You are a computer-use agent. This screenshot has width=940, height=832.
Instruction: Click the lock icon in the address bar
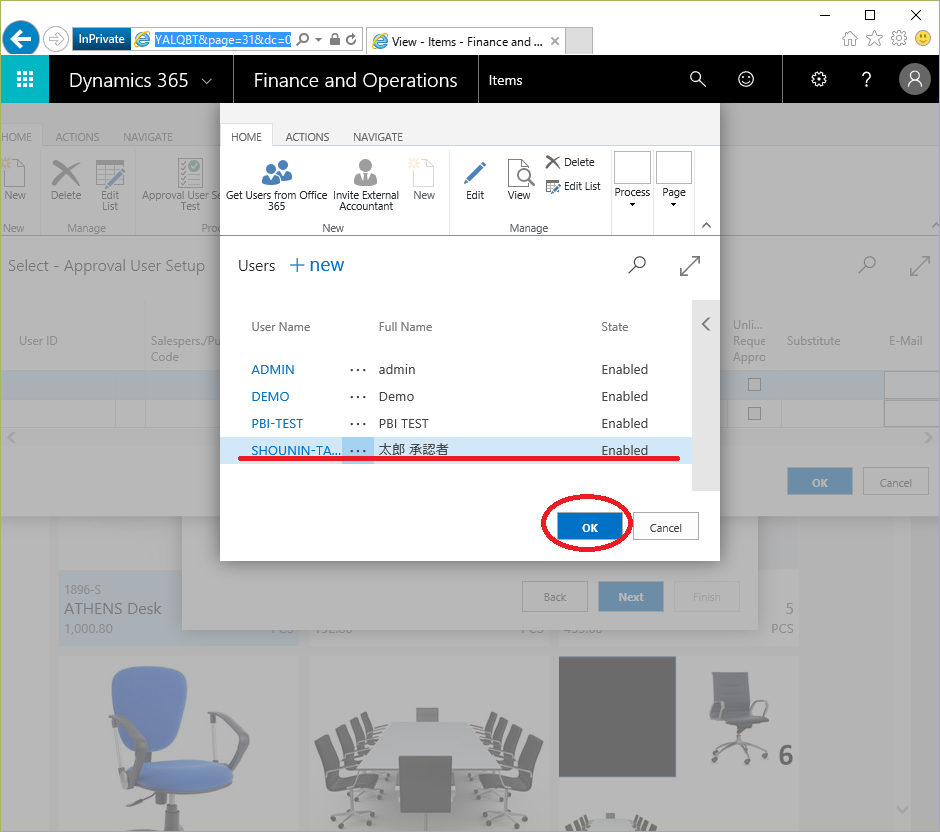(335, 40)
